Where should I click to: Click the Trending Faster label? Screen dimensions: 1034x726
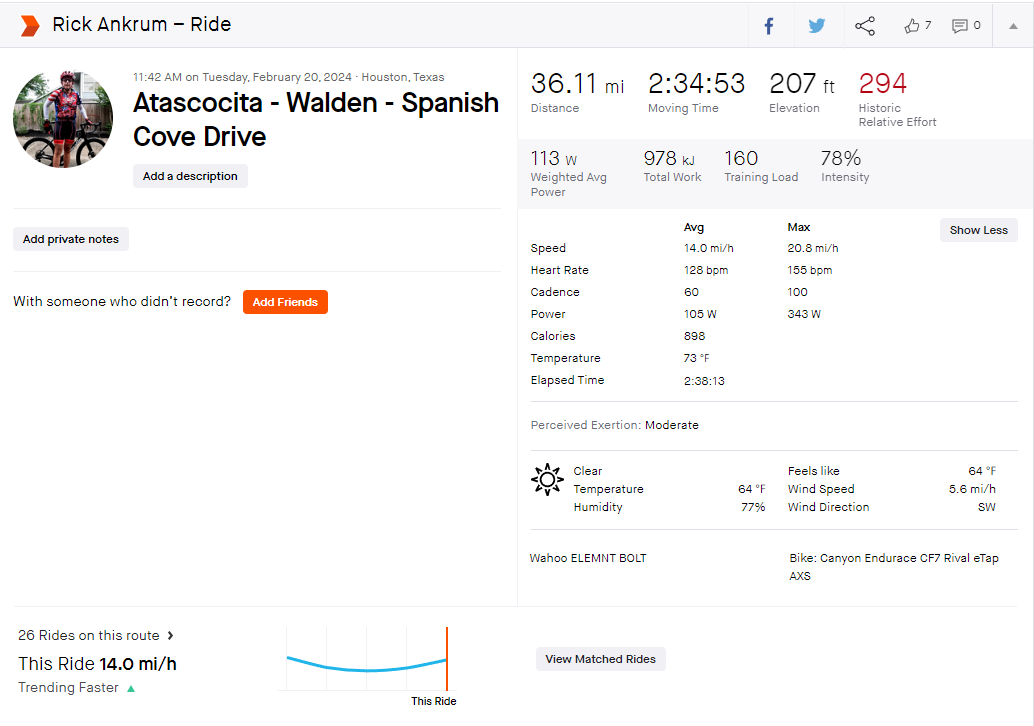68,687
